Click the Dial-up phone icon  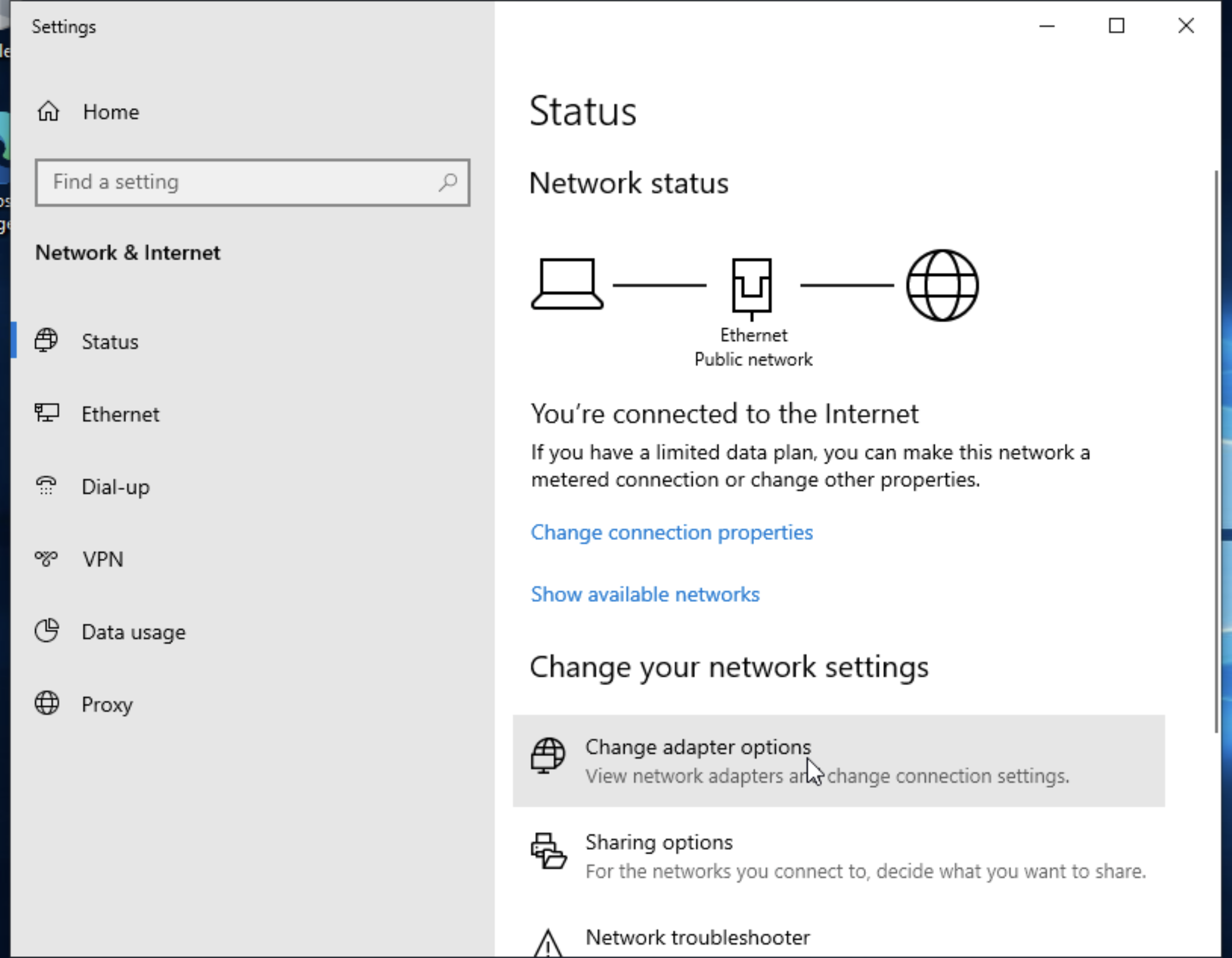(x=46, y=486)
